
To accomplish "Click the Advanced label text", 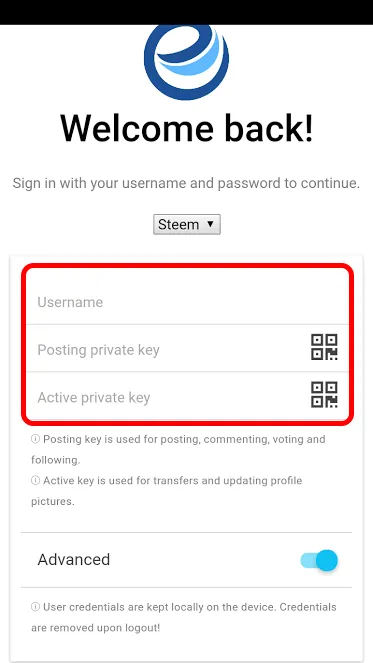I will [x=74, y=559].
